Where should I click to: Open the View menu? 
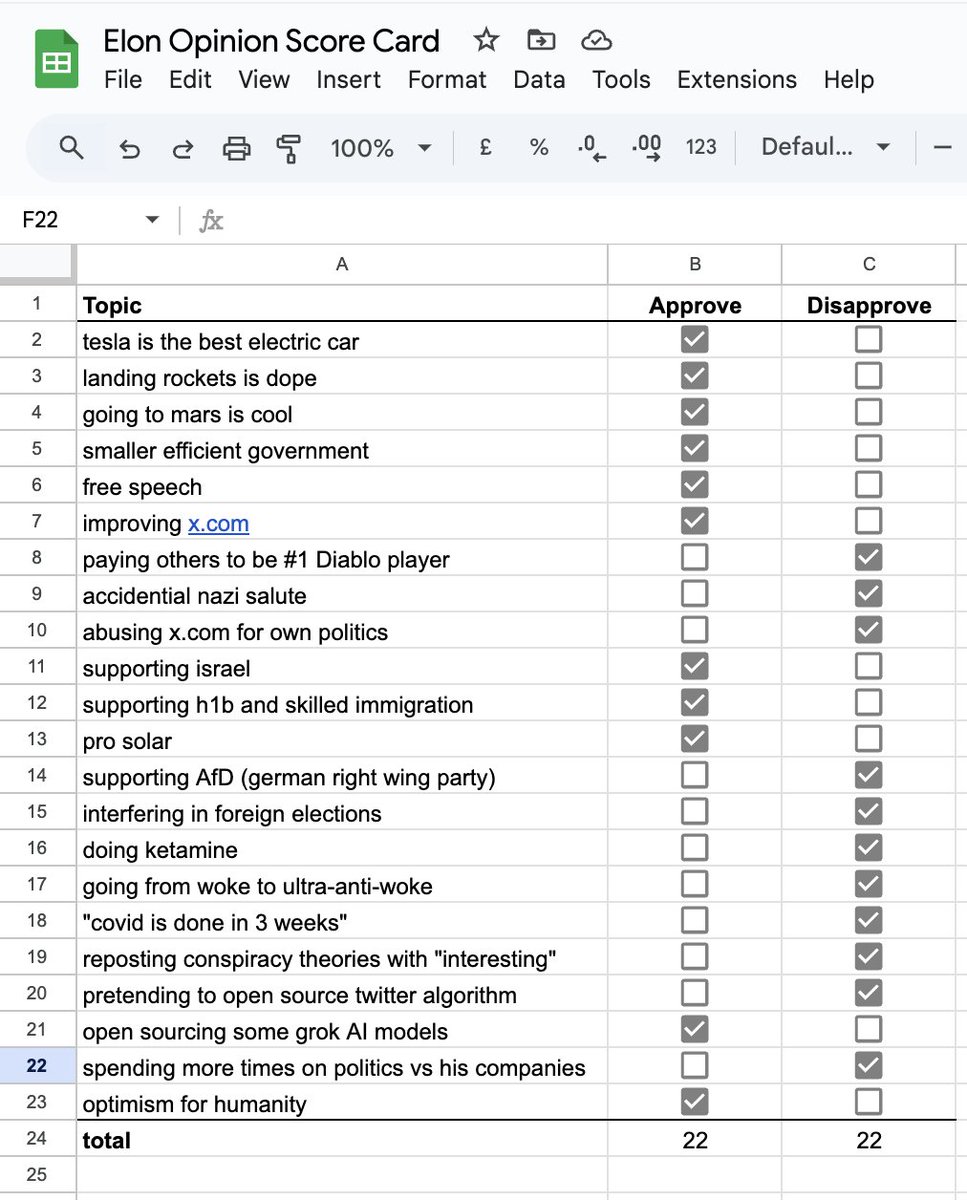264,80
